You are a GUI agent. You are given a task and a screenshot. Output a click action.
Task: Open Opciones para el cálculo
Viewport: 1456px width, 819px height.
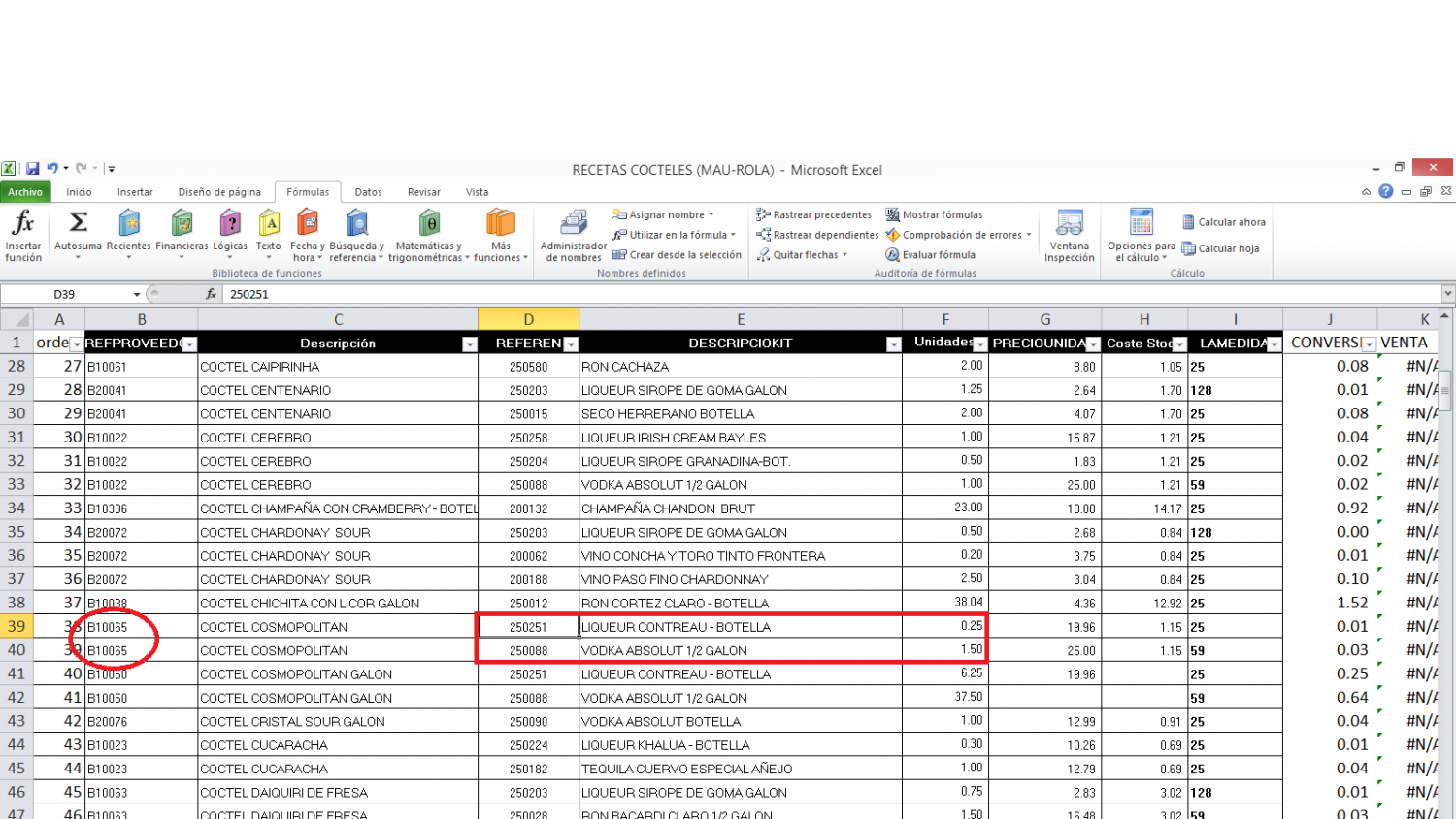click(1142, 235)
